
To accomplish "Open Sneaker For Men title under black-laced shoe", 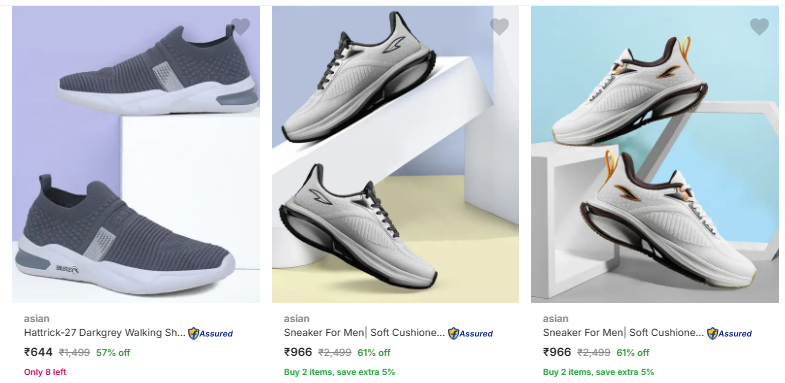I will click(x=364, y=333).
